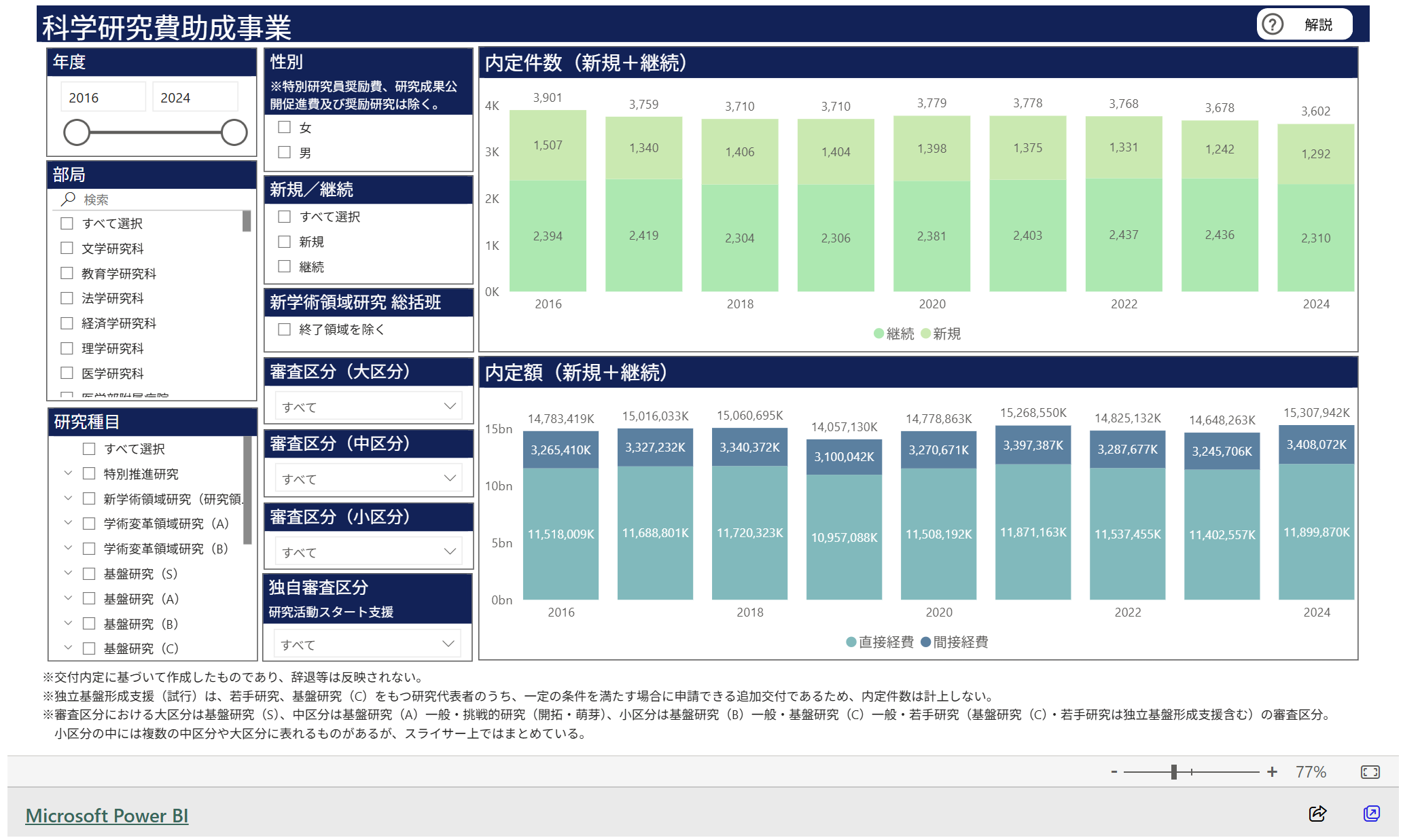Screen dimensions: 1403x840
Task: Expand the 基盤研究（S） tree item
Action: [68, 573]
